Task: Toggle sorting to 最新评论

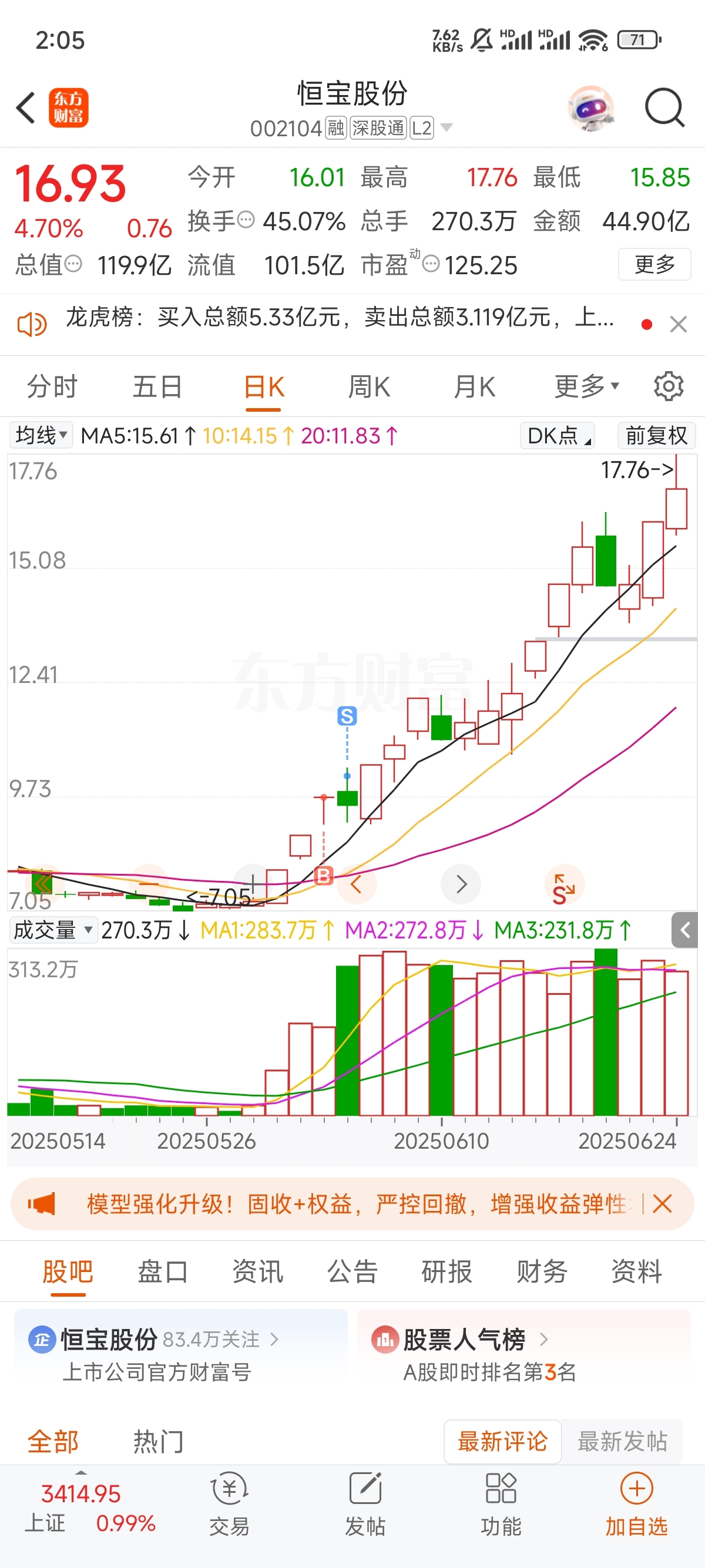Action: pyautogui.click(x=502, y=1441)
